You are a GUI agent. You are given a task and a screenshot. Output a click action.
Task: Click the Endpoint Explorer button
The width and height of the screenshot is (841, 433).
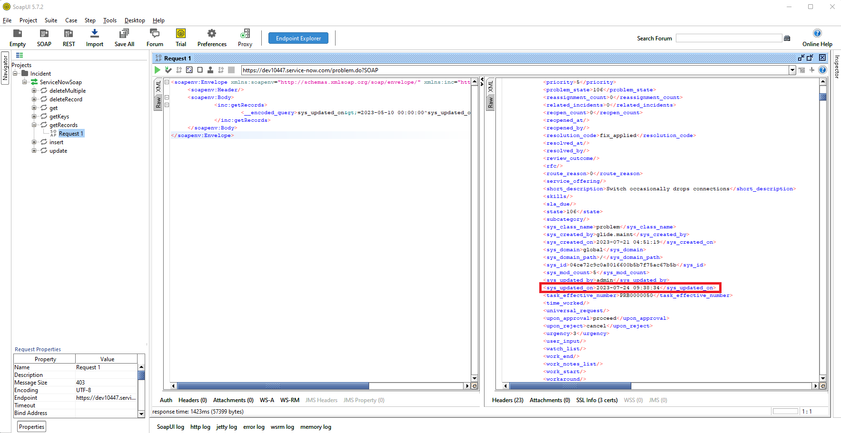tap(298, 38)
